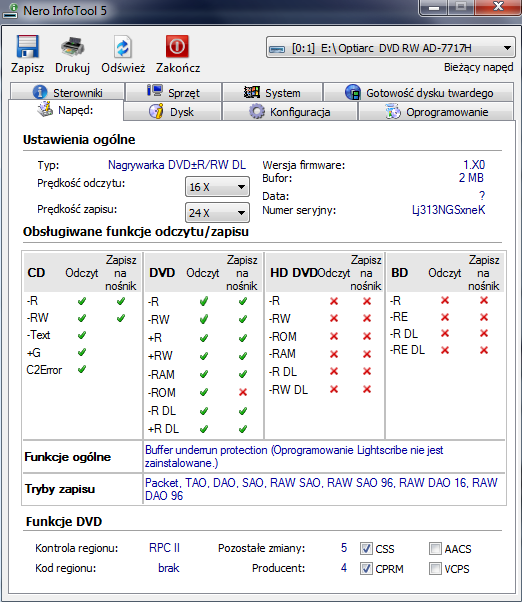Switch to the Dysk tab

172,112
